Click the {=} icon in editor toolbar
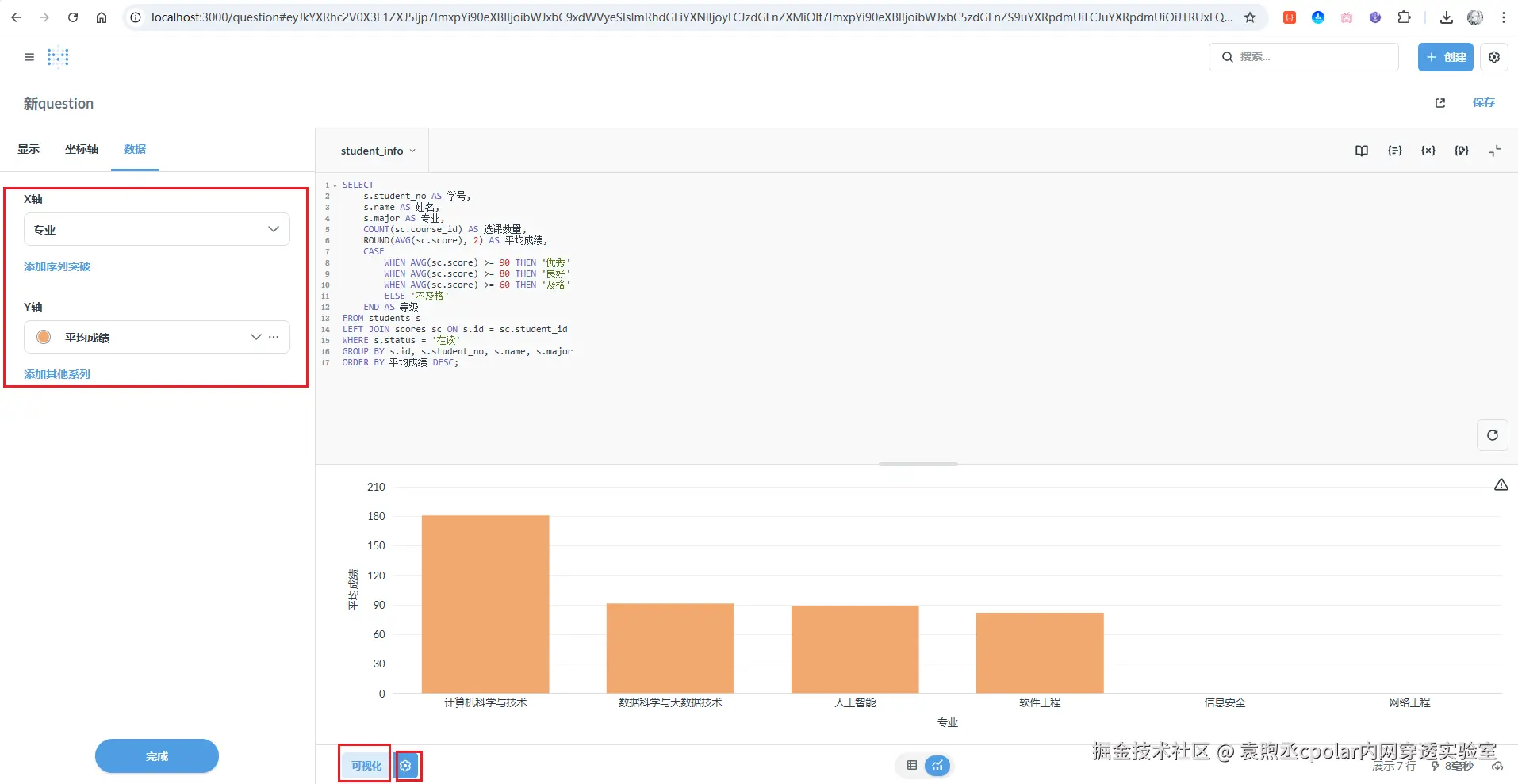Image resolution: width=1518 pixels, height=784 pixels. [1395, 151]
